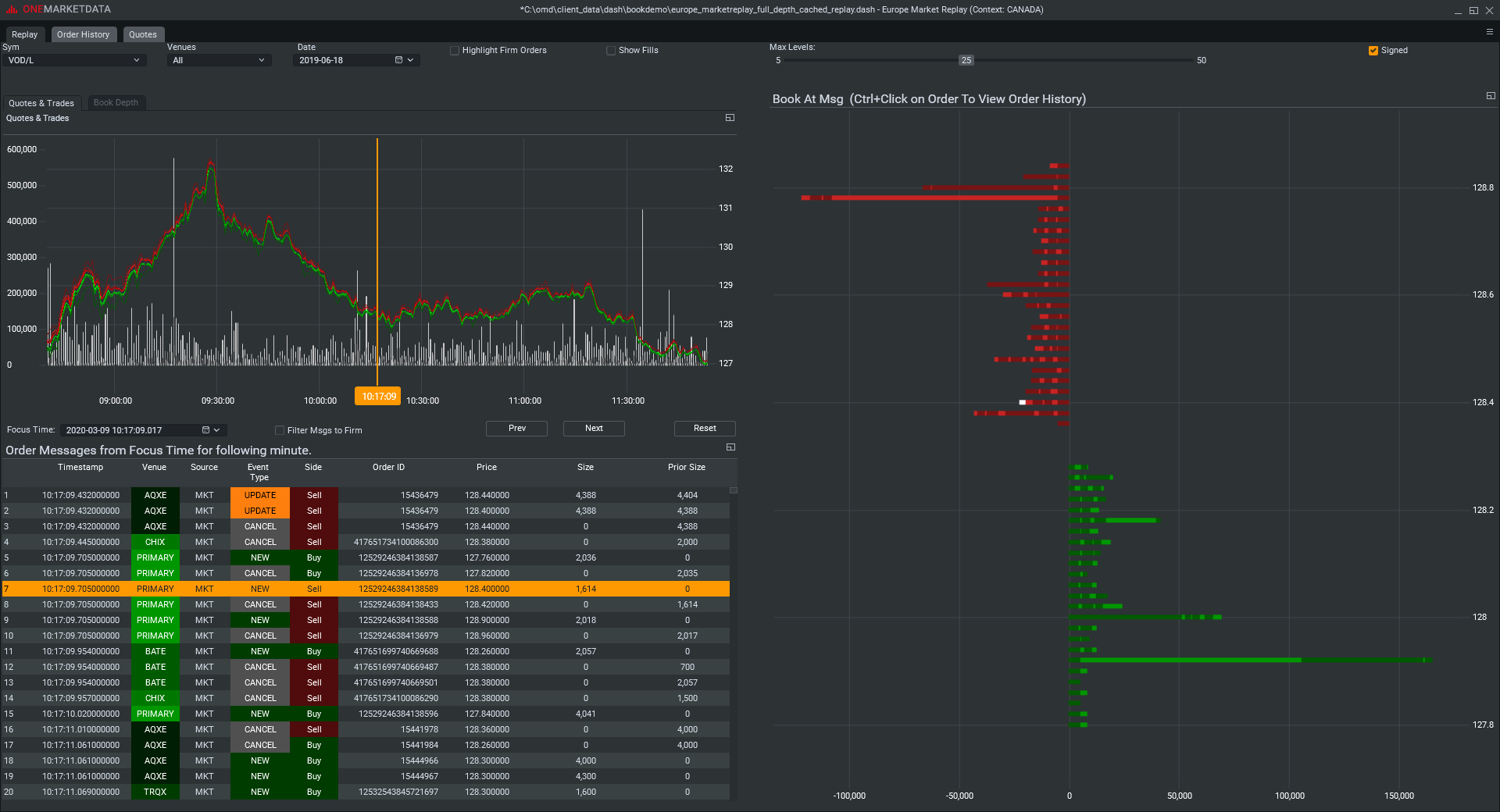Uncheck the Signed checkbox
1500x812 pixels.
tap(1373, 50)
